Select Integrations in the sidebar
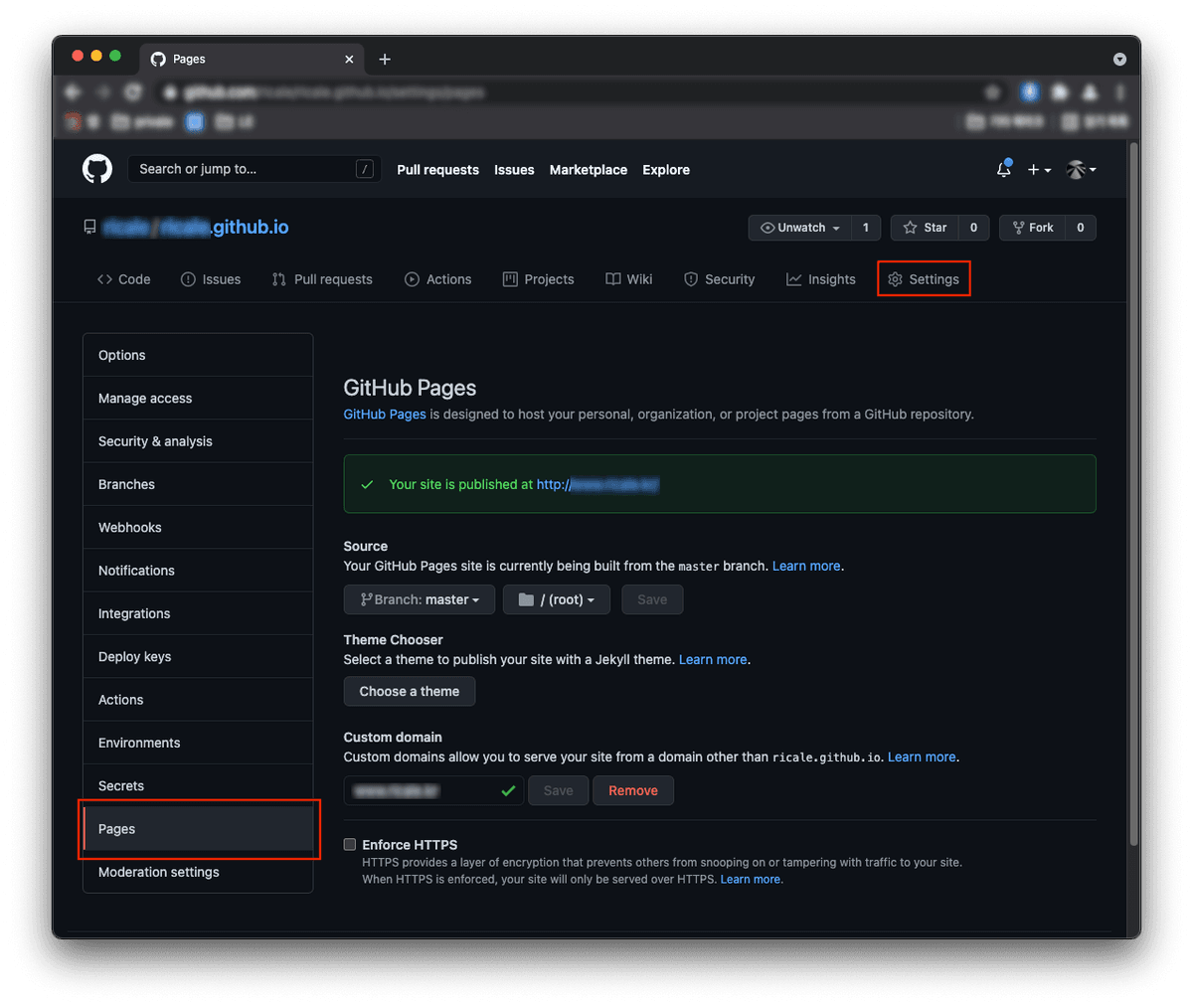Viewport: 1193px width, 1008px height. [x=198, y=613]
